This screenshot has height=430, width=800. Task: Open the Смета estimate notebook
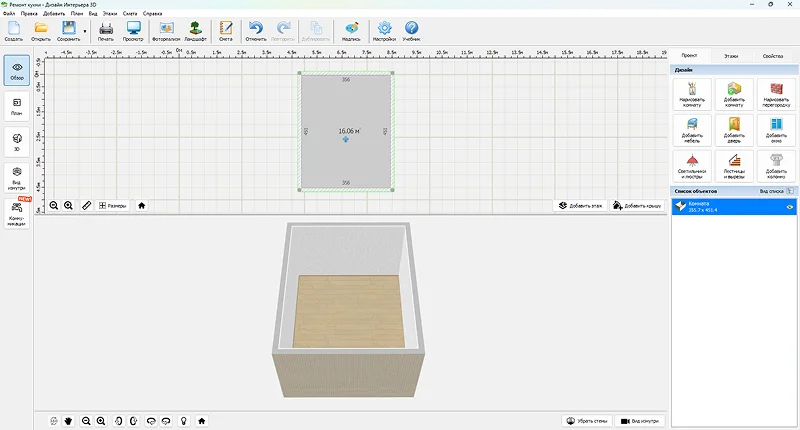click(x=226, y=31)
